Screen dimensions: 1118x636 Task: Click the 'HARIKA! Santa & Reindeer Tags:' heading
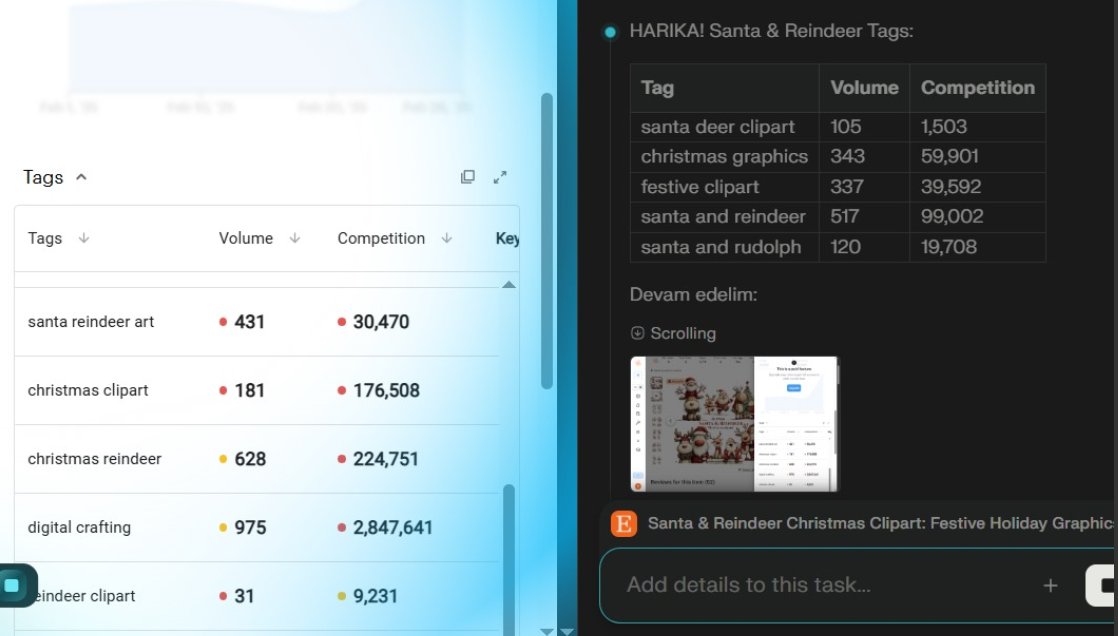click(x=771, y=31)
